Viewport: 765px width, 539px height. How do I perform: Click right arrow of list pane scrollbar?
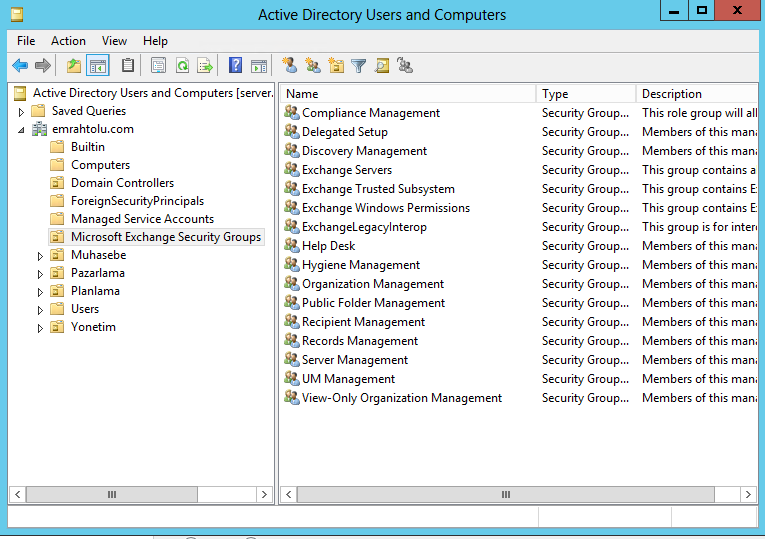(748, 495)
